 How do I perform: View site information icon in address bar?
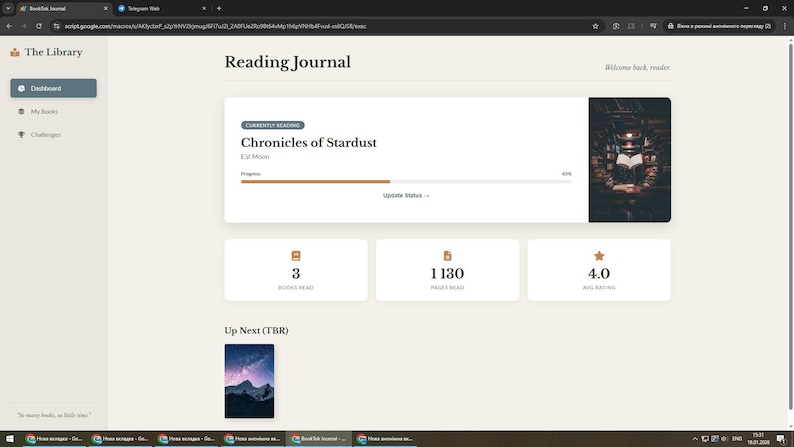[x=57, y=26]
